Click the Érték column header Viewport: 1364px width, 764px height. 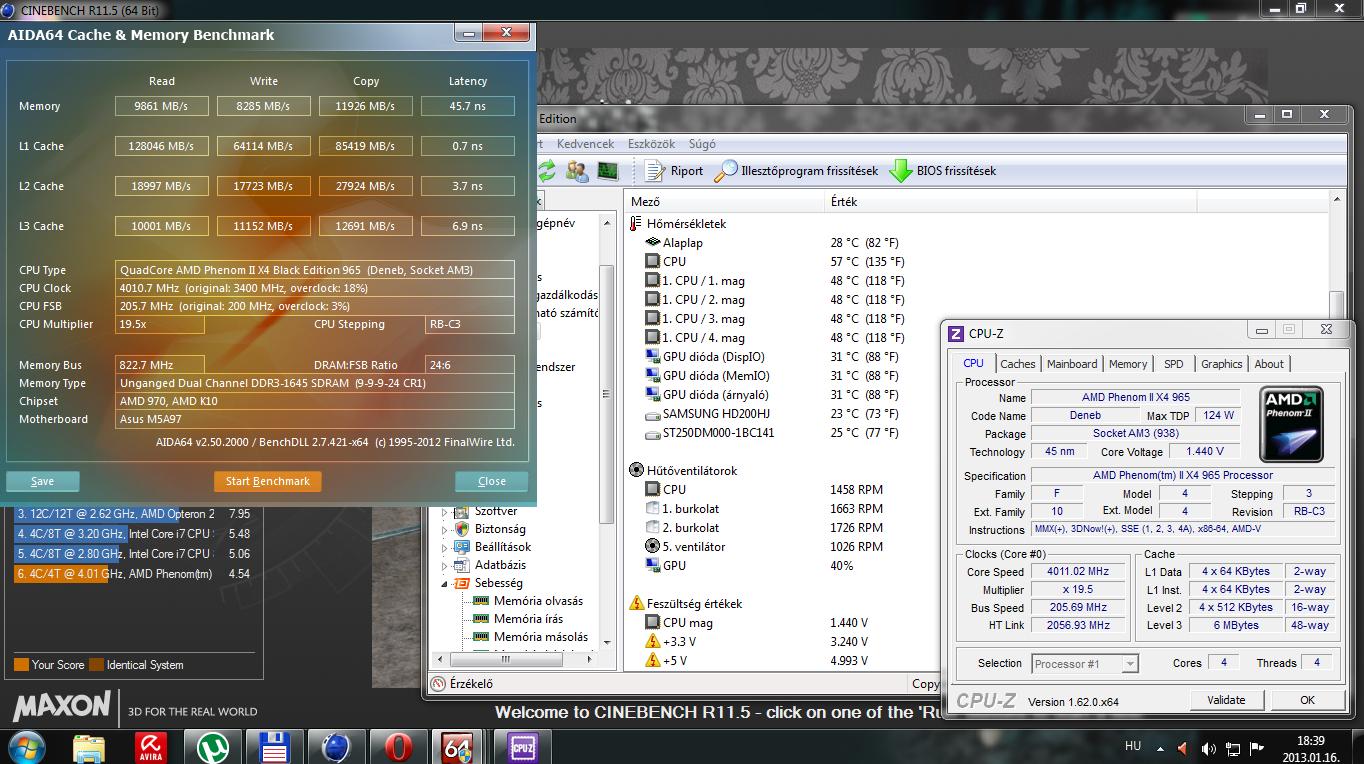click(1010, 202)
